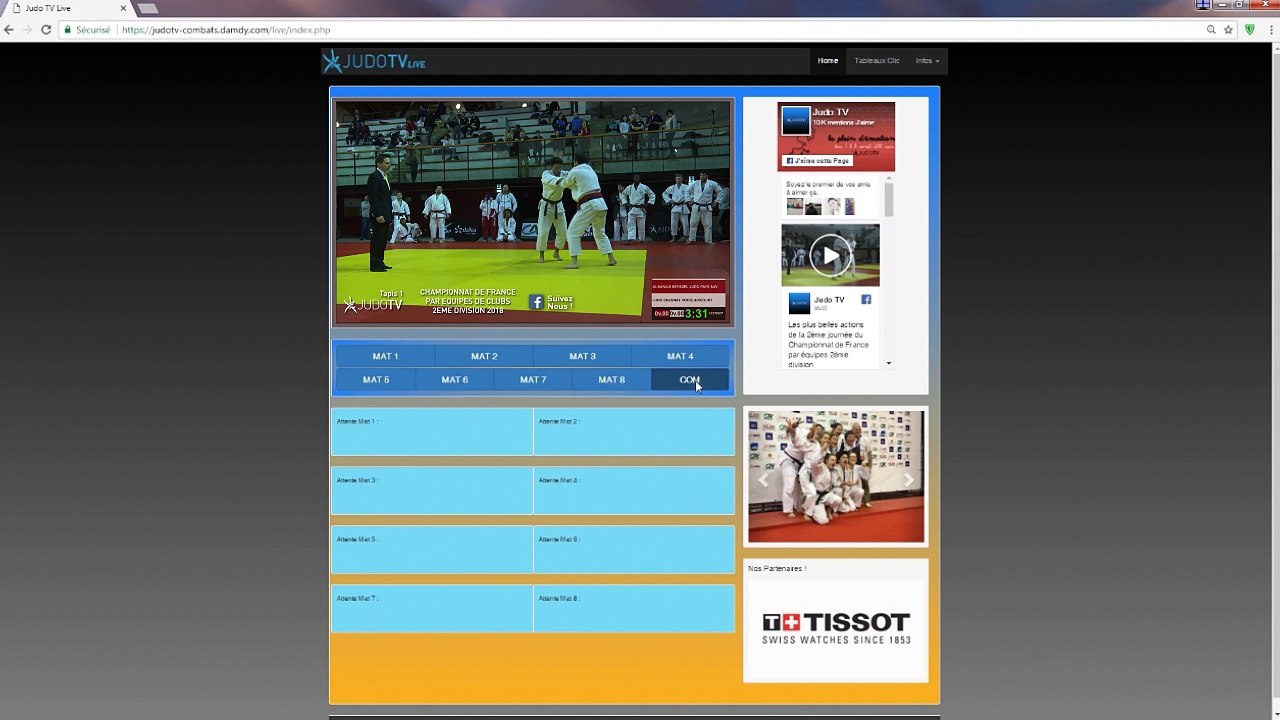The image size is (1280, 720).
Task: Click the J'aime cette Page button
Action: [x=817, y=160]
